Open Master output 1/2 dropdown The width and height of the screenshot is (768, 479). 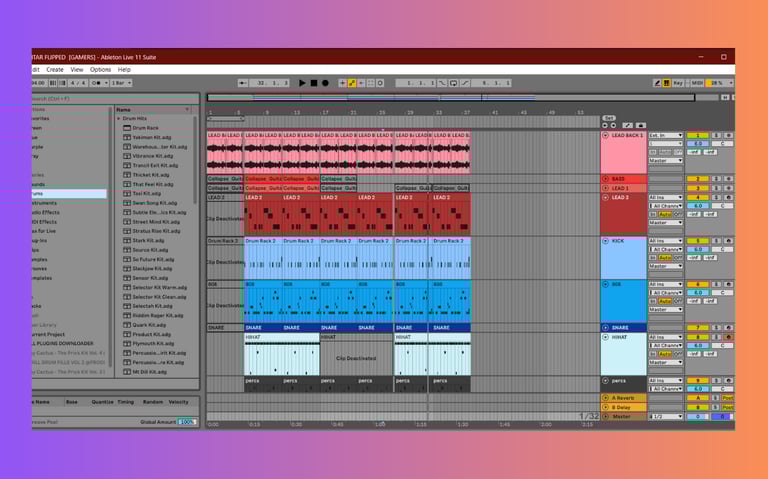coord(666,416)
